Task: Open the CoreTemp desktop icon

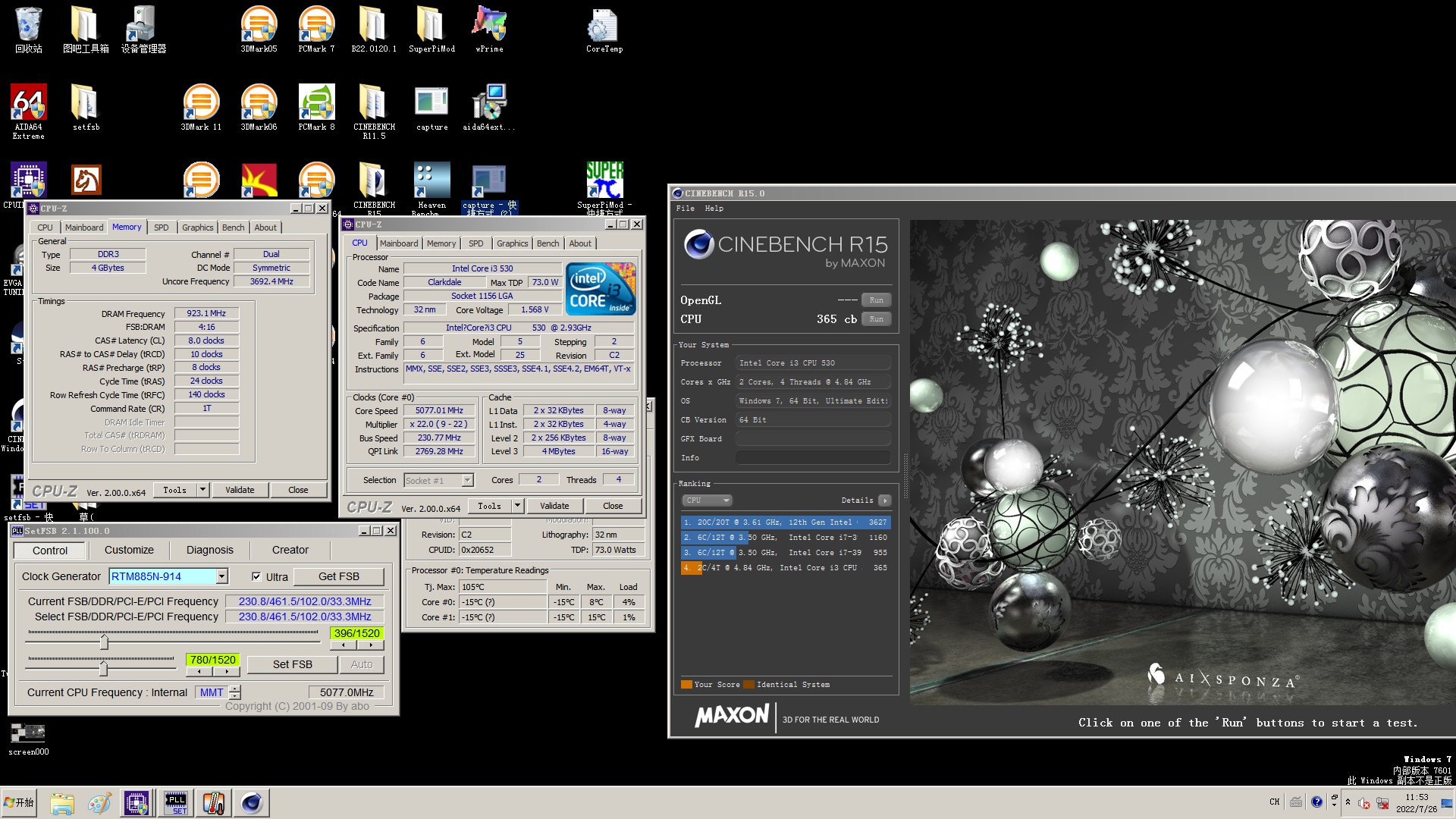Action: pos(604,30)
